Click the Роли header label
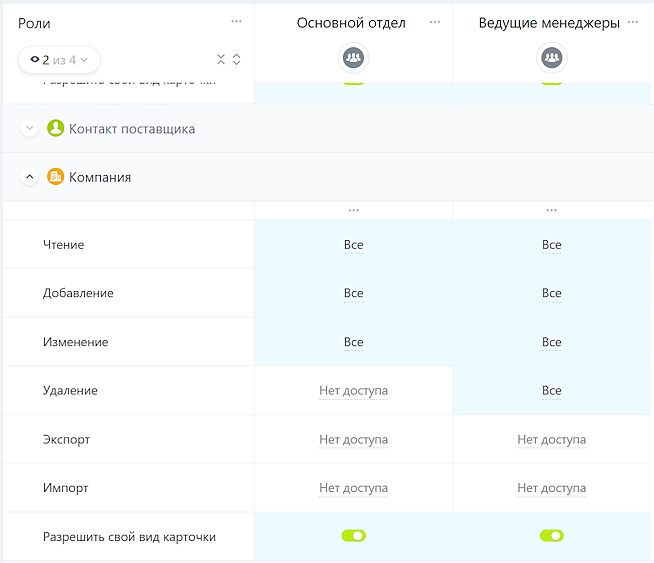 (34, 24)
